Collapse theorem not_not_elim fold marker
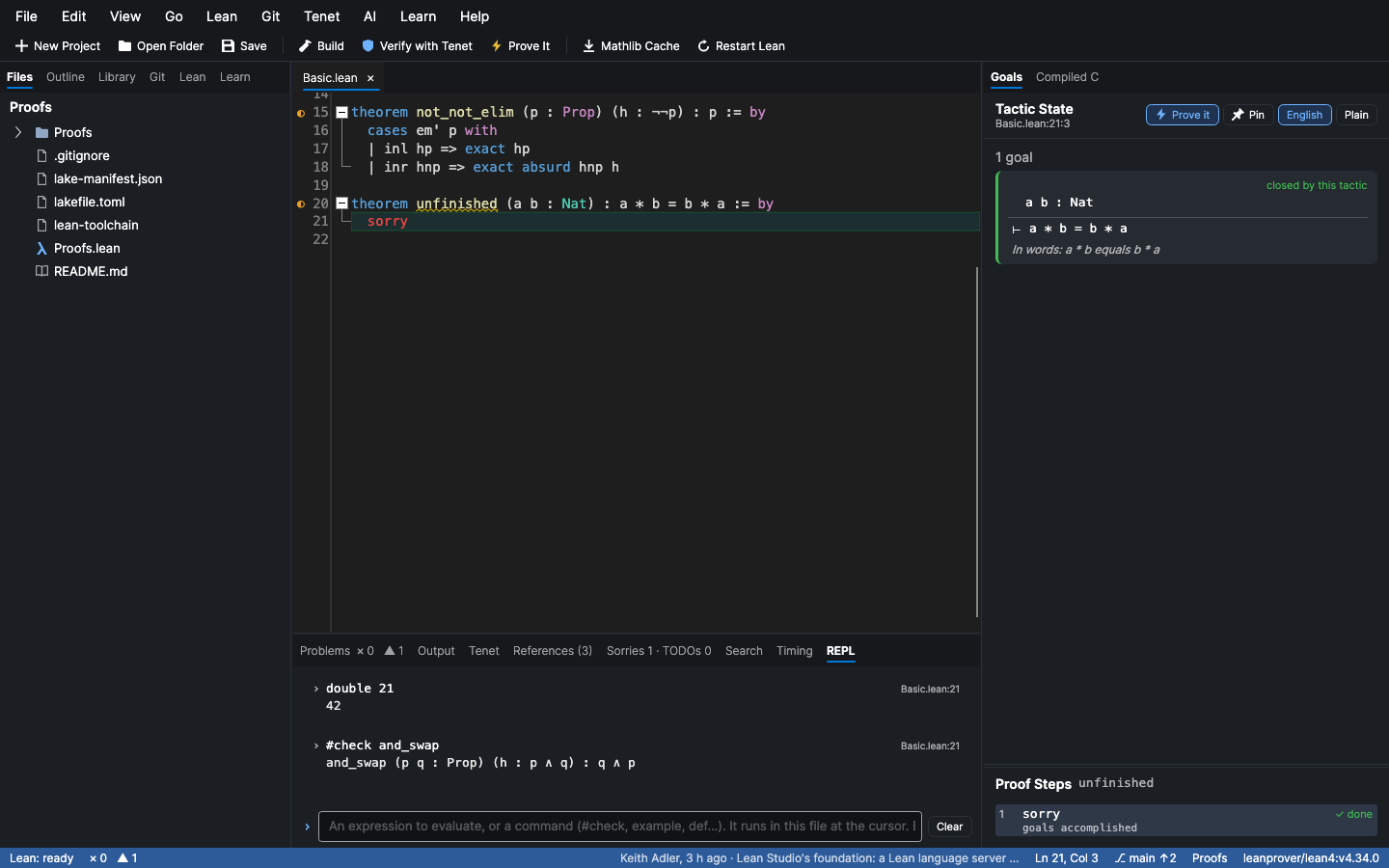1389x868 pixels. [341, 113]
